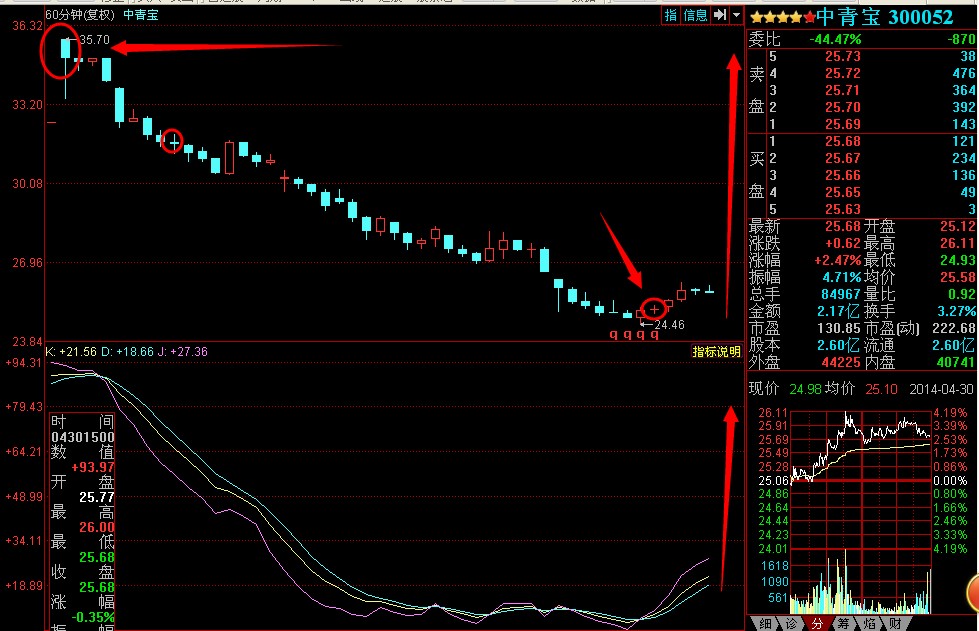Click the 金额 value 2.17亿

click(x=839, y=311)
